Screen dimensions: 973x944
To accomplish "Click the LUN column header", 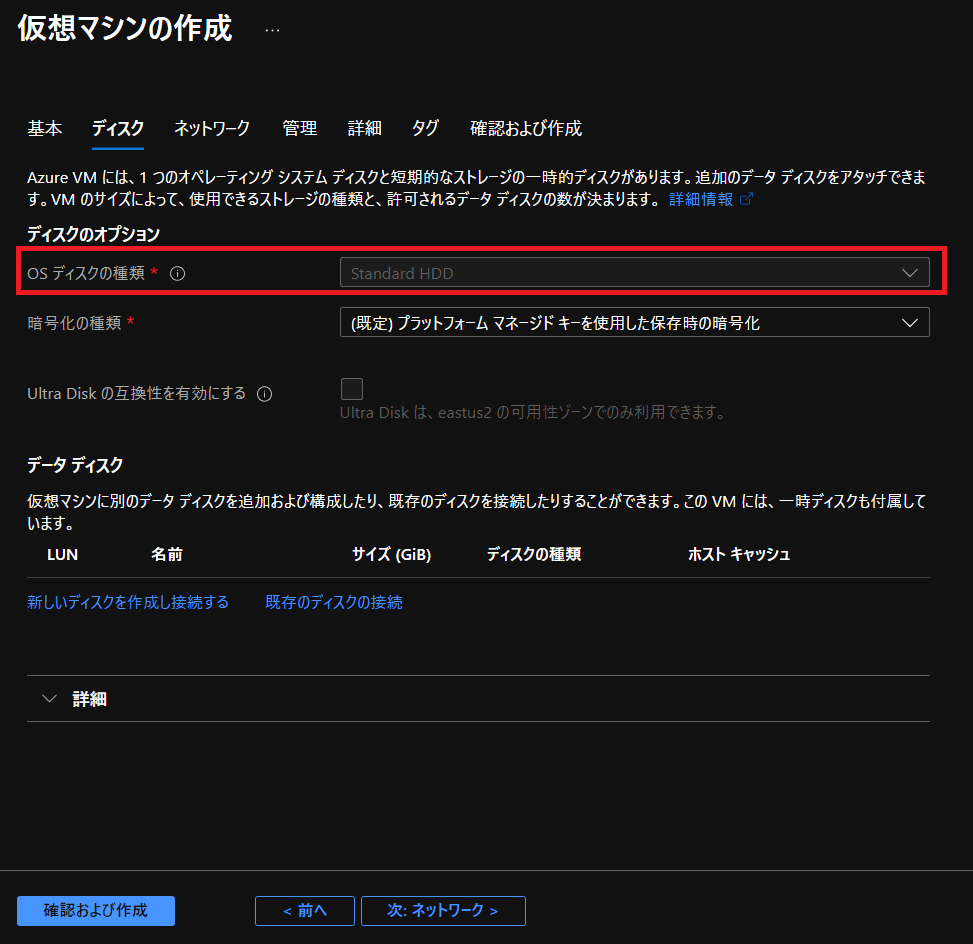I will pos(63,554).
